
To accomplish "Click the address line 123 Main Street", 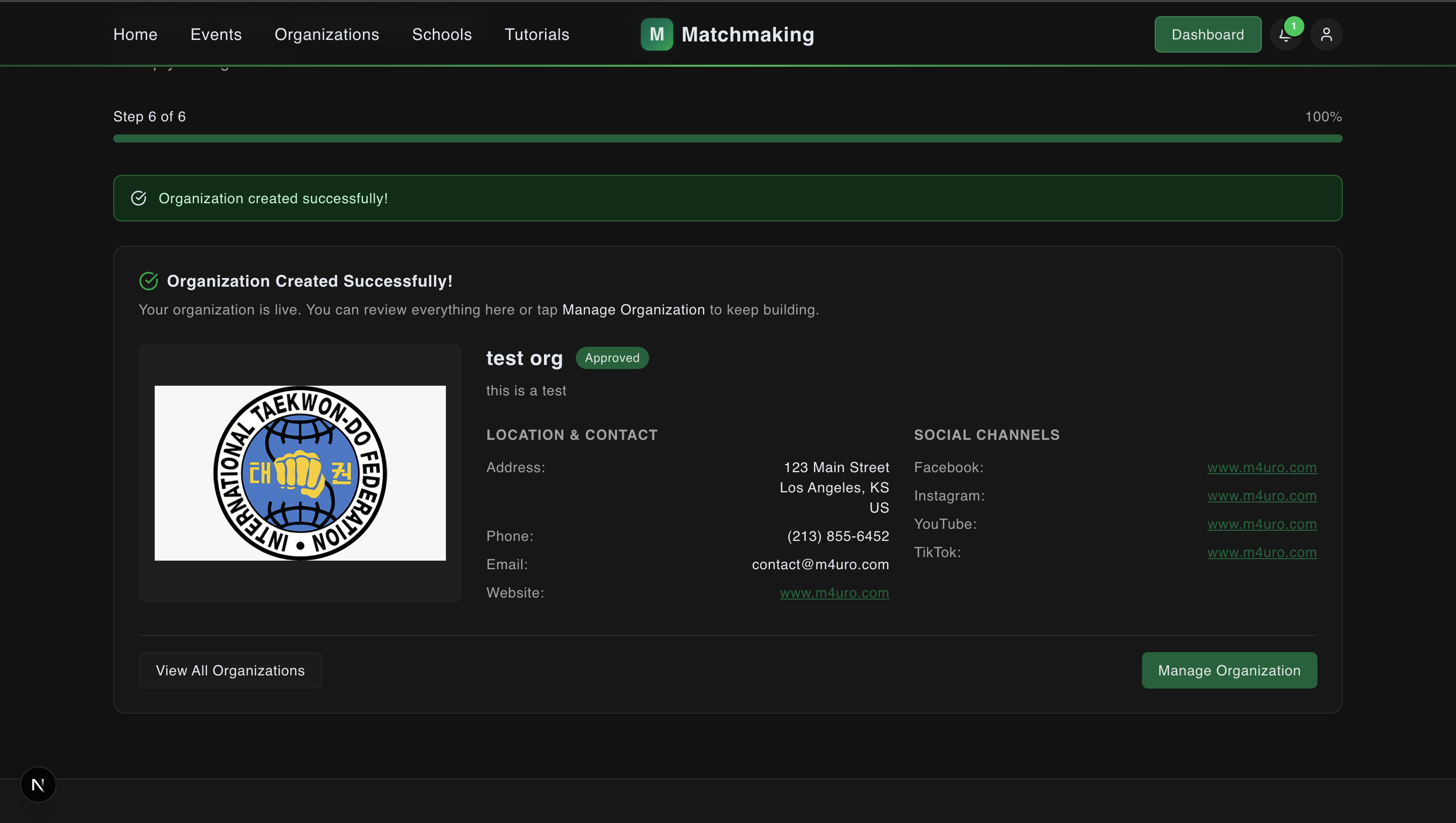I will point(837,468).
